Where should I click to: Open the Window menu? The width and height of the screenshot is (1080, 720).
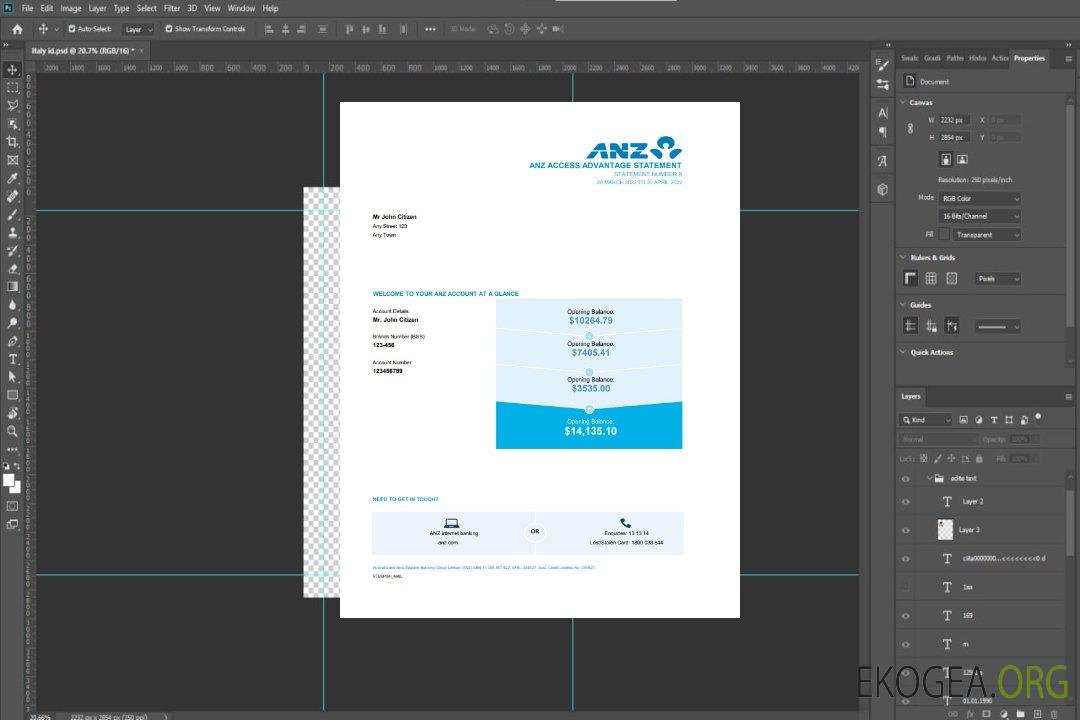[x=241, y=8]
